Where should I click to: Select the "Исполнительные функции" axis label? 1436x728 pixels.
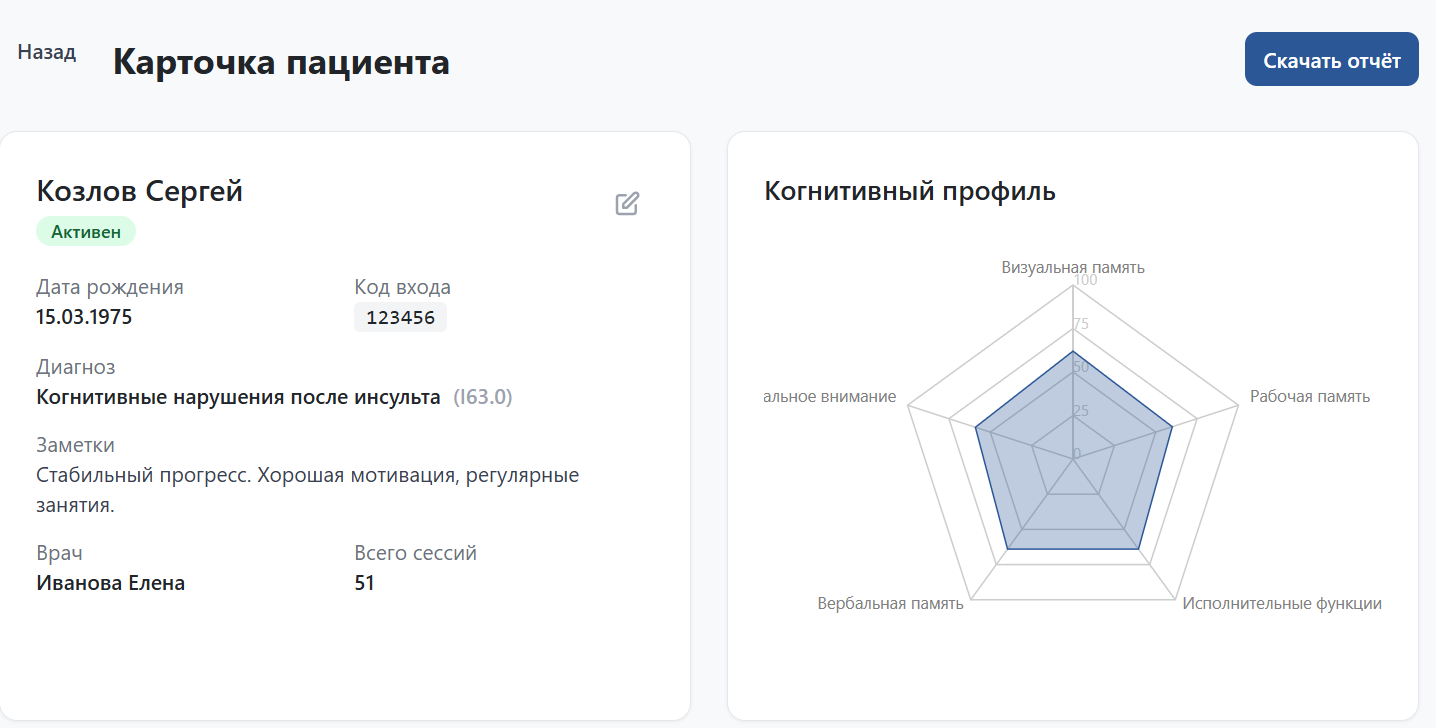[1281, 603]
